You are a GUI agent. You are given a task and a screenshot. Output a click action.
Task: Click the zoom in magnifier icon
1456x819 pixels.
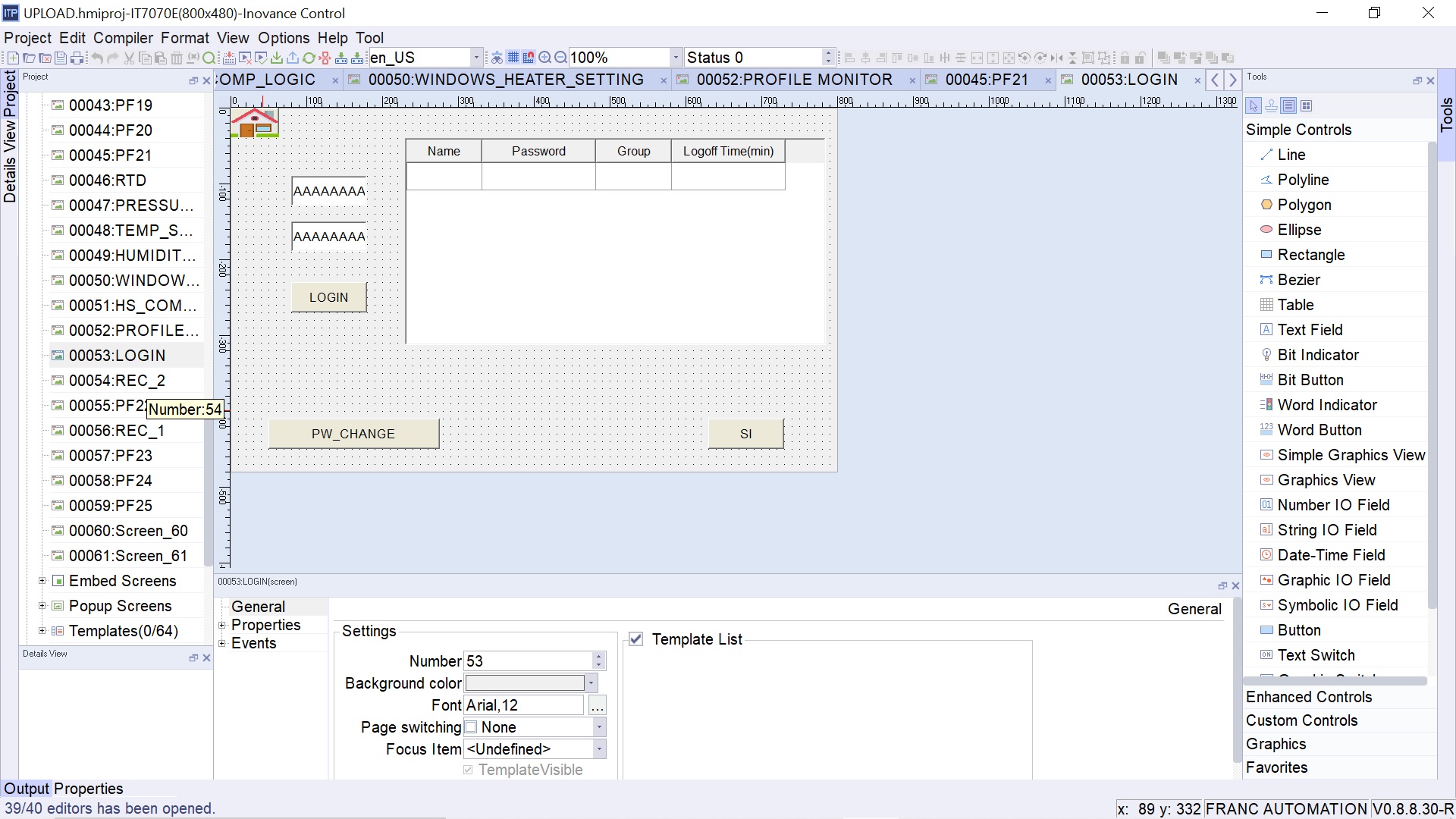tap(544, 58)
